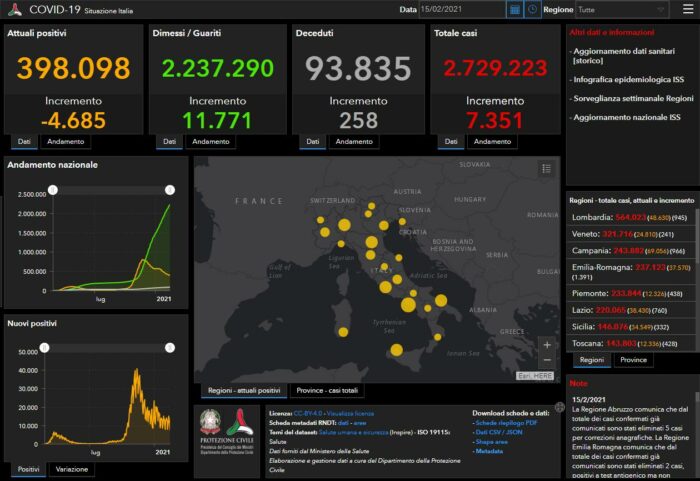Select Sicilia row in regions list
The width and height of the screenshot is (700, 481).
[x=631, y=327]
